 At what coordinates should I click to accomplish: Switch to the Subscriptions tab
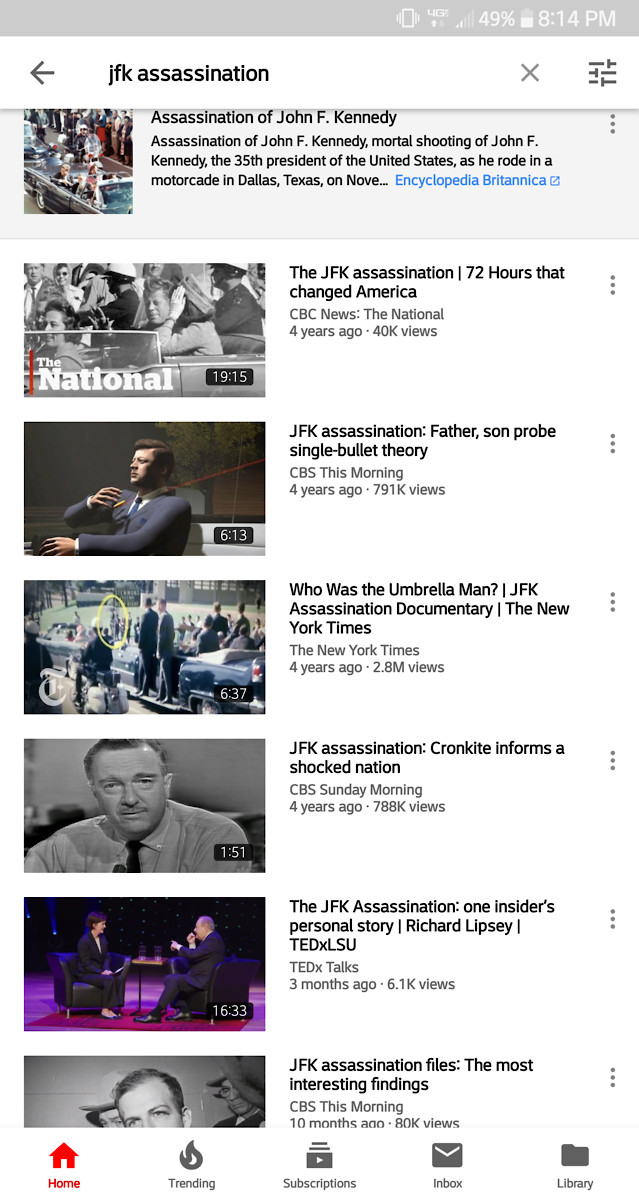(319, 1166)
